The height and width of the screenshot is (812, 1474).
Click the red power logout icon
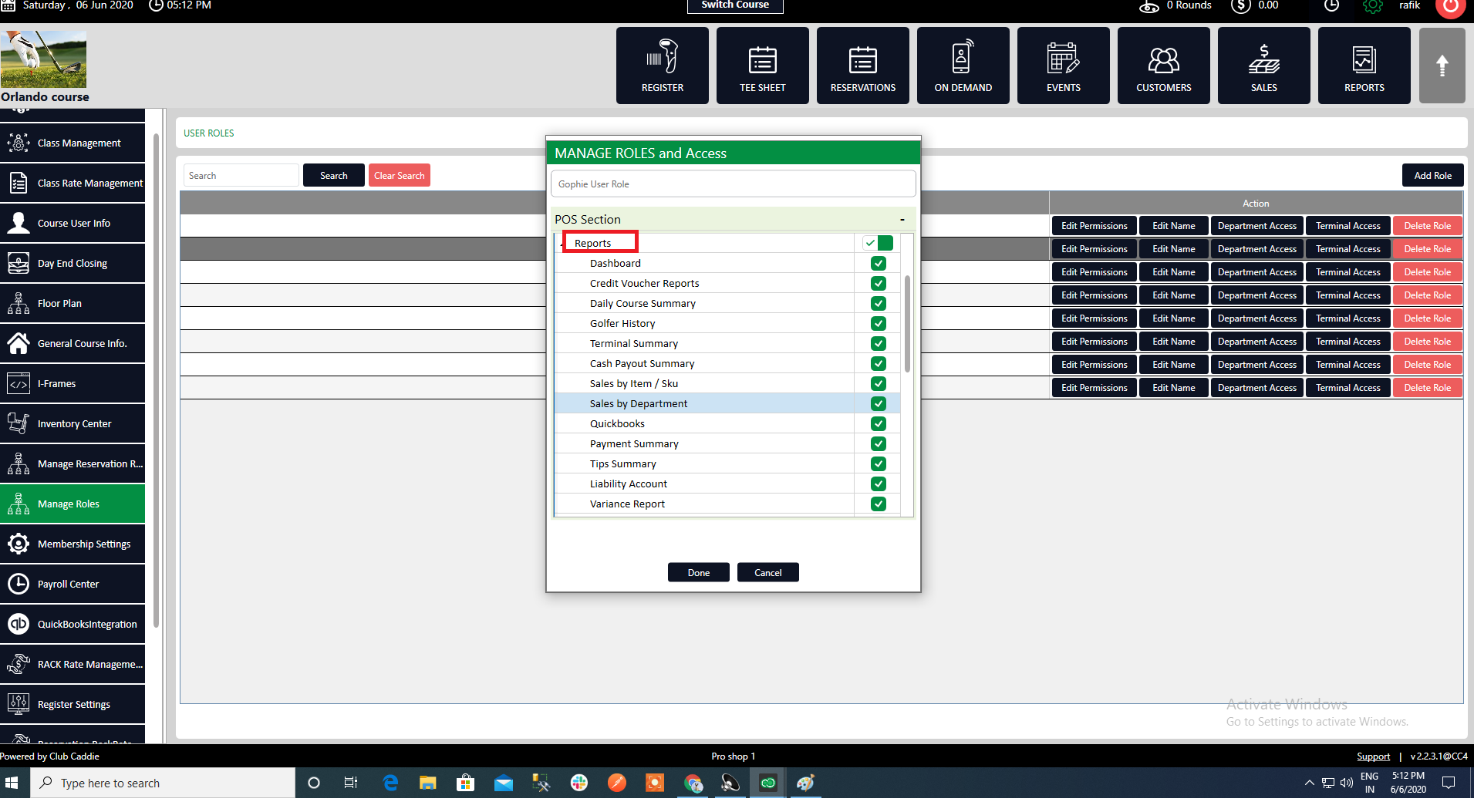click(x=1450, y=6)
